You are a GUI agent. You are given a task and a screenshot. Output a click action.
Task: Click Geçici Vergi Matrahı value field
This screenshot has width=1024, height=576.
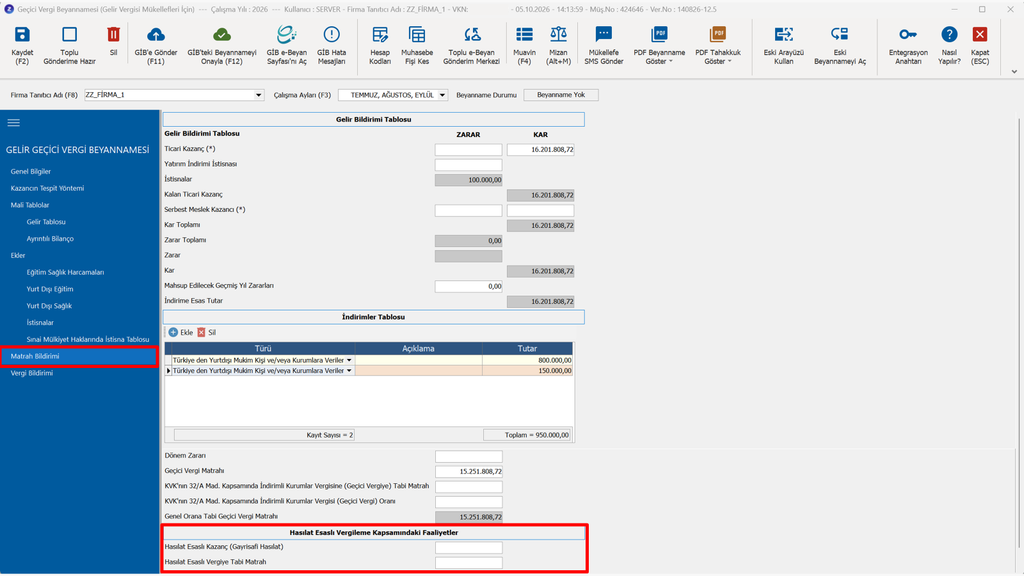[x=468, y=472]
